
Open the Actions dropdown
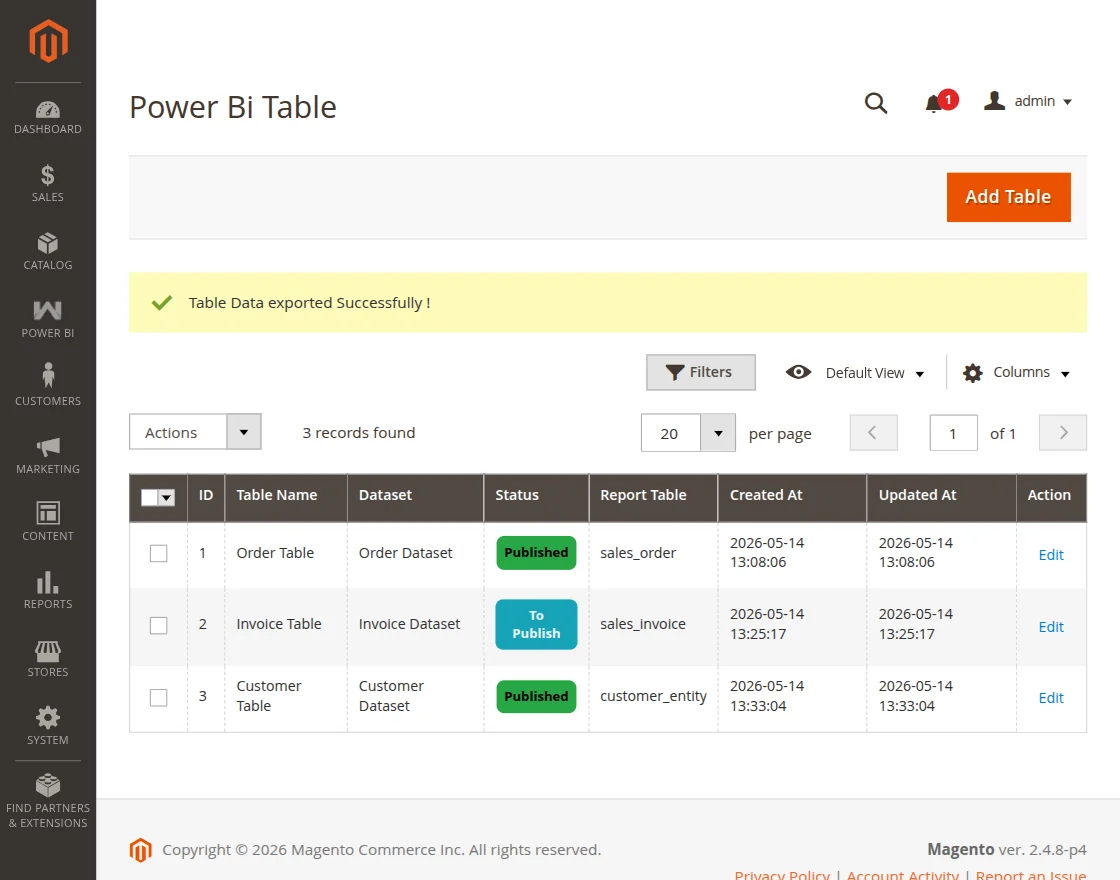tap(195, 432)
